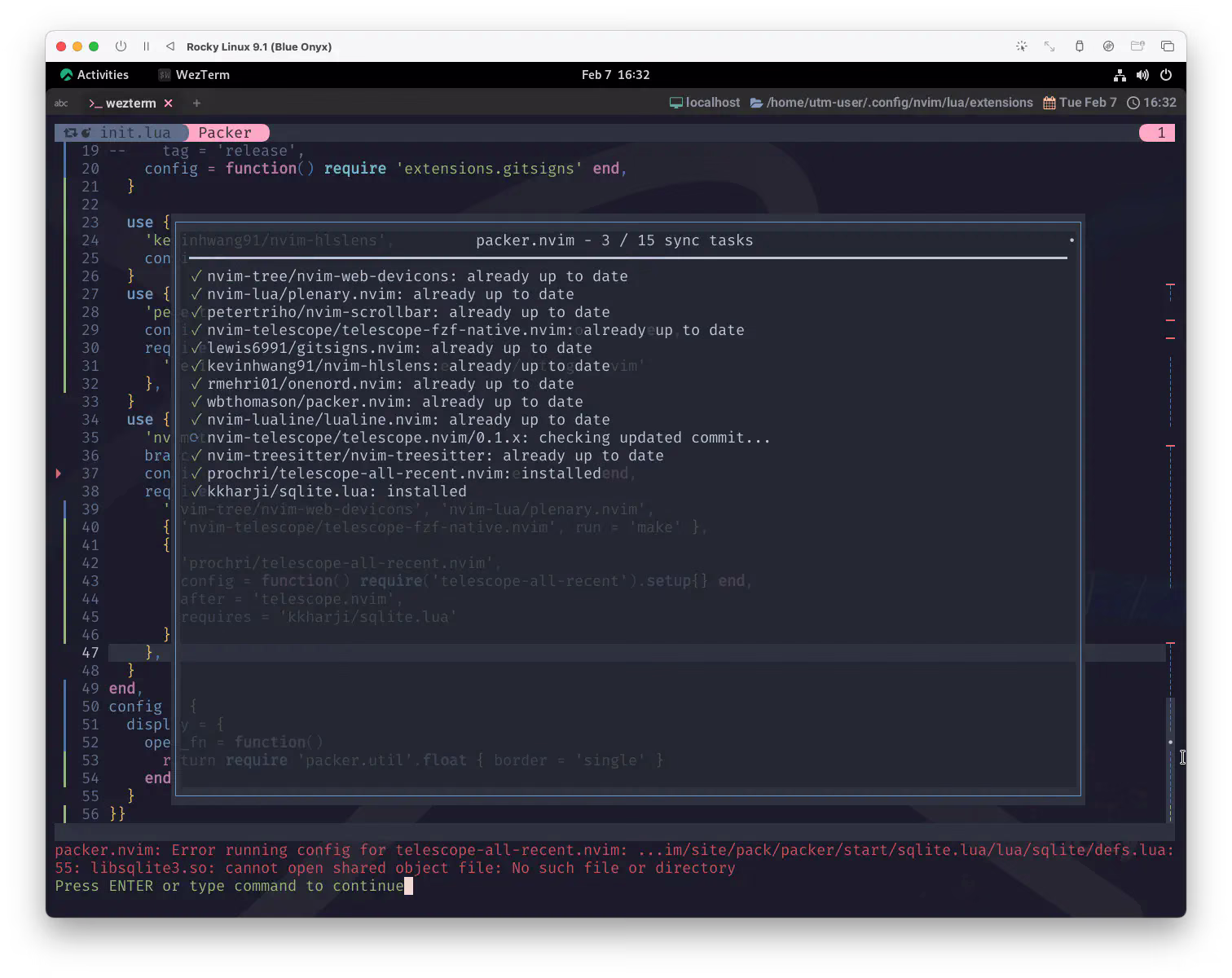Select kevinhwang91/nvim-hlslens row
1232x978 pixels.
pyautogui.click(x=400, y=366)
